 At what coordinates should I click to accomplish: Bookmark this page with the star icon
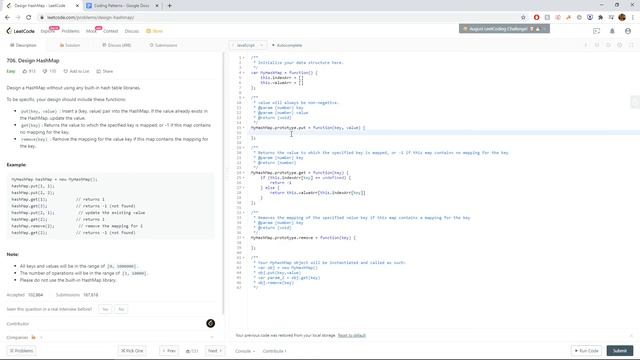pos(523,18)
